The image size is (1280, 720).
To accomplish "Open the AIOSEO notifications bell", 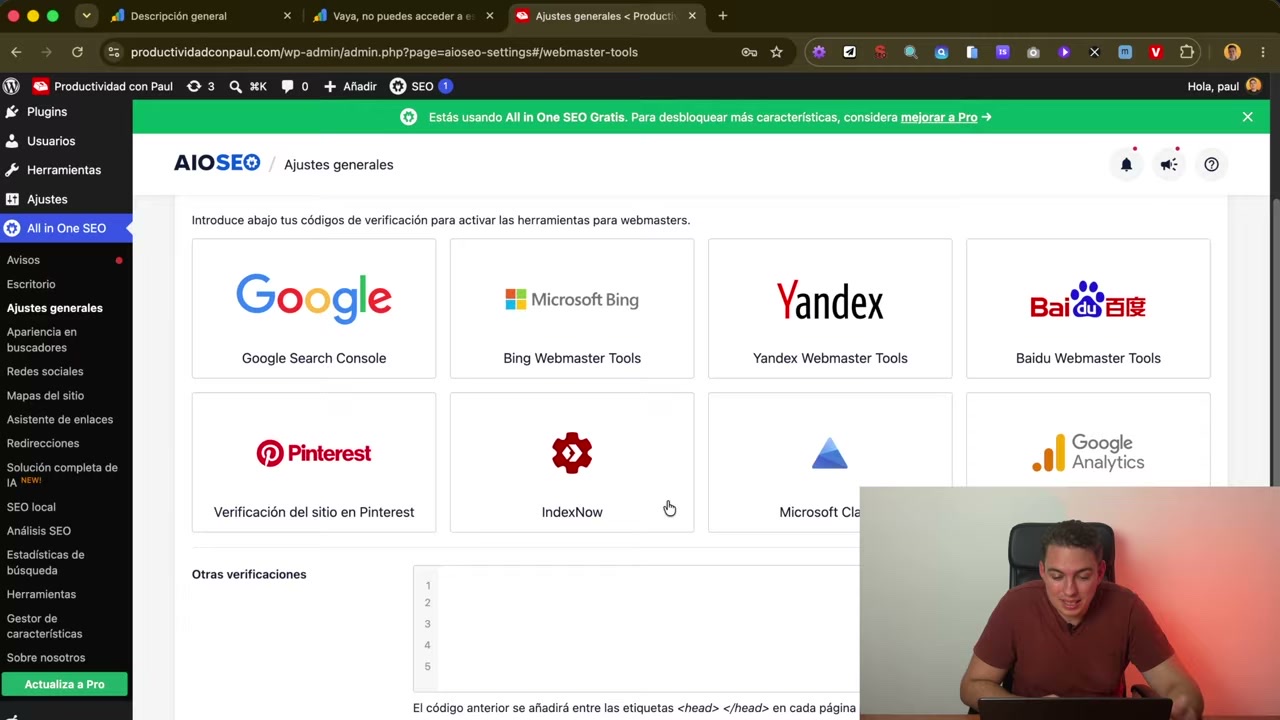I will [x=1126, y=165].
